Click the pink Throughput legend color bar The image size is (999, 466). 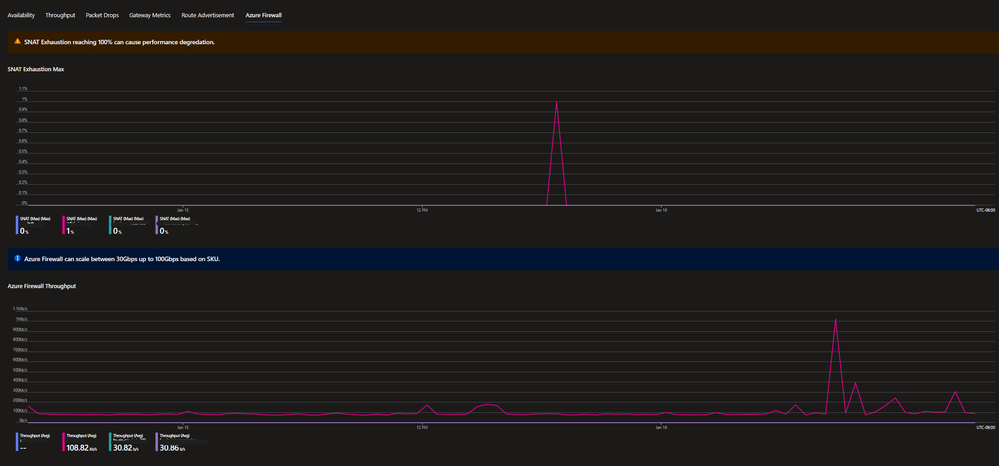[64, 442]
